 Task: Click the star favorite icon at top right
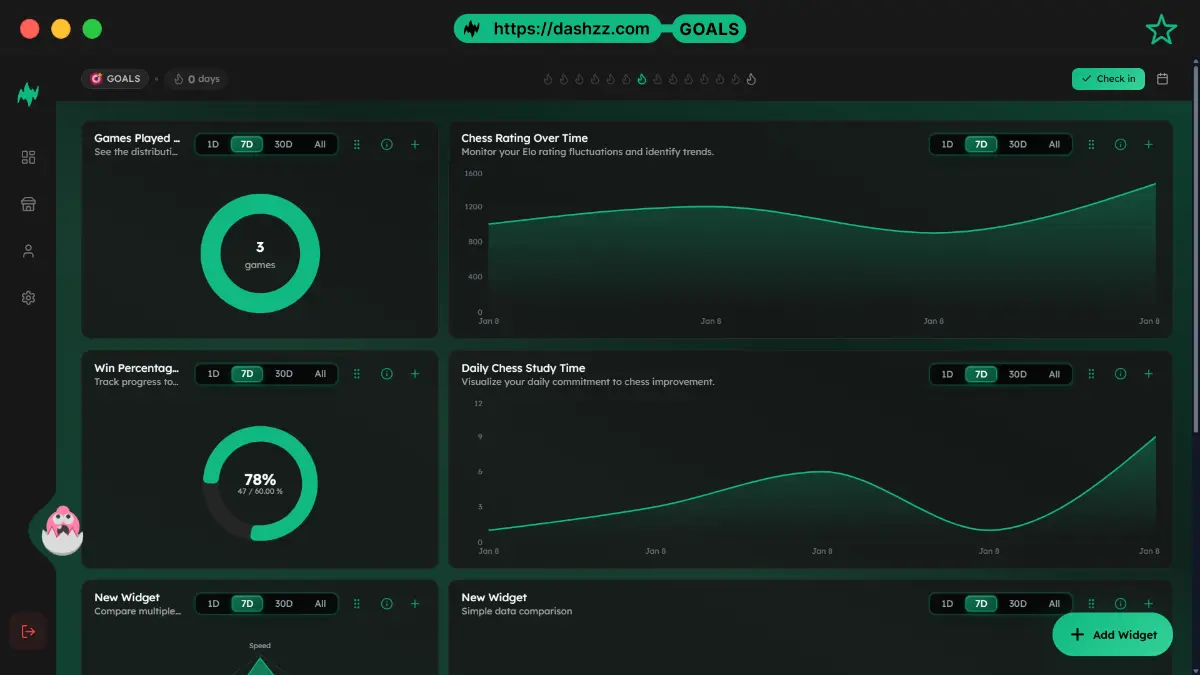click(x=1160, y=30)
